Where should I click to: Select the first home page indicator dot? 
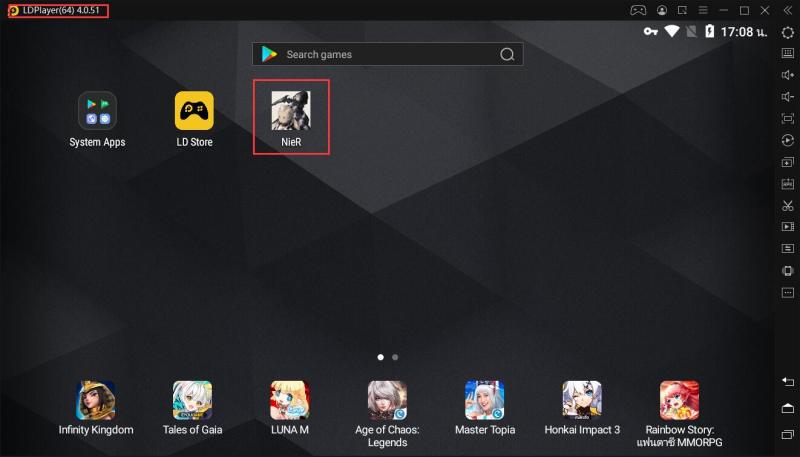pos(381,357)
